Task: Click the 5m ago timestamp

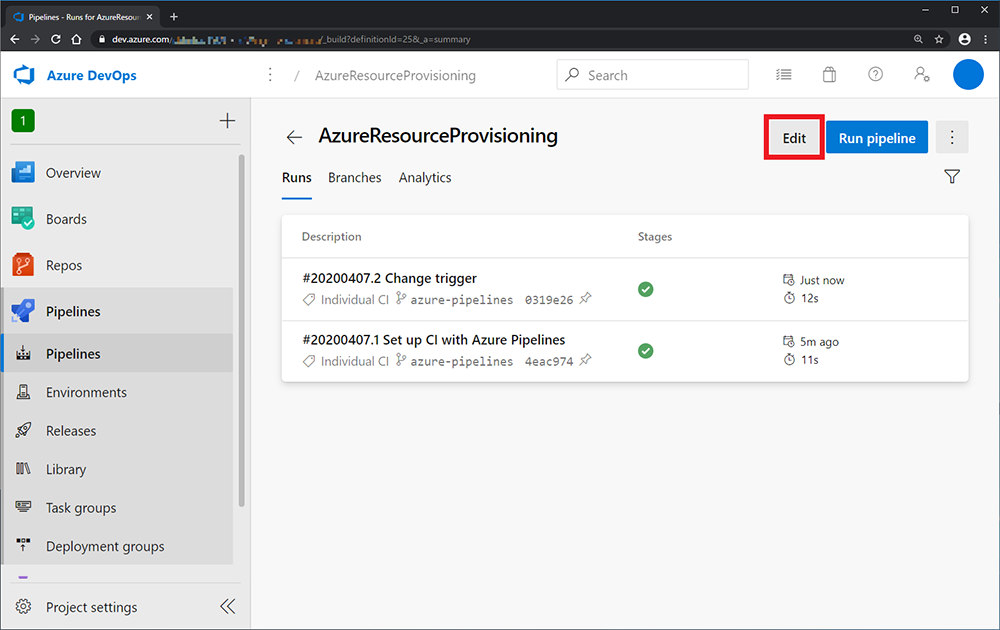Action: click(x=819, y=342)
